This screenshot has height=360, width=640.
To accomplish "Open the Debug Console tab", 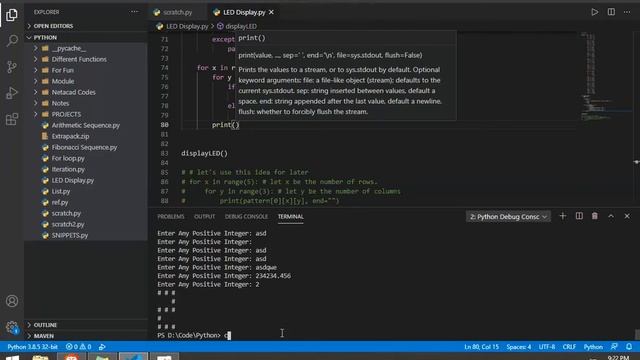I will click(246, 216).
